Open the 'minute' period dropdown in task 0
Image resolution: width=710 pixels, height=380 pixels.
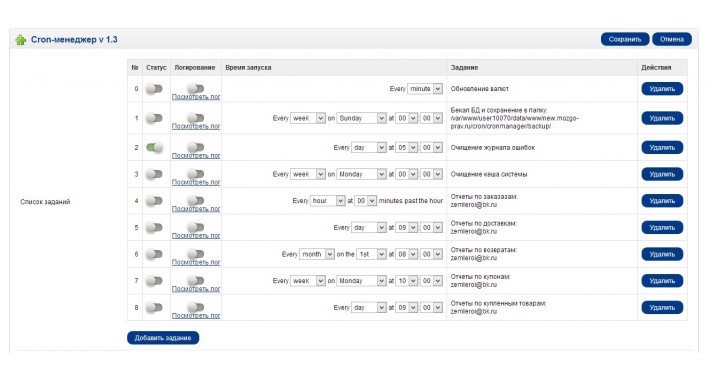tap(425, 89)
